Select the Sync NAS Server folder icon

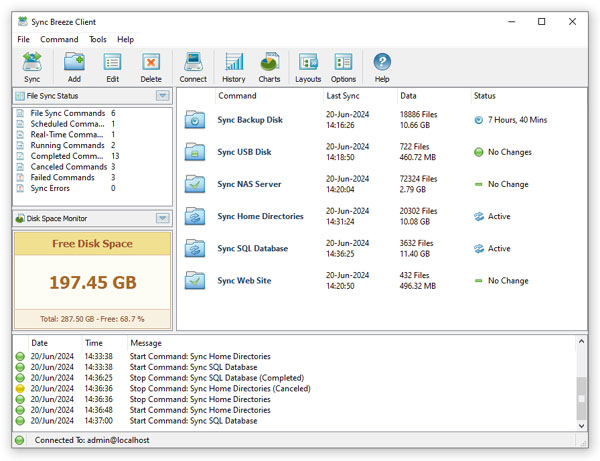point(195,184)
